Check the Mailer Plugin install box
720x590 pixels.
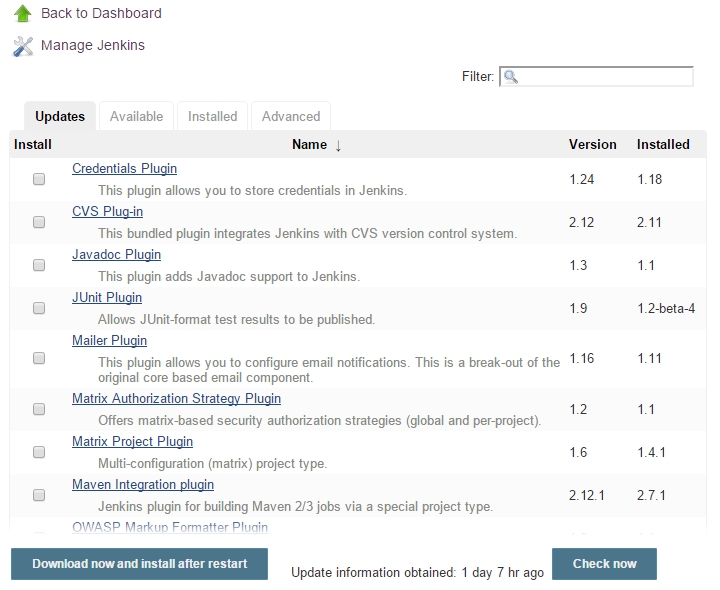pos(39,358)
